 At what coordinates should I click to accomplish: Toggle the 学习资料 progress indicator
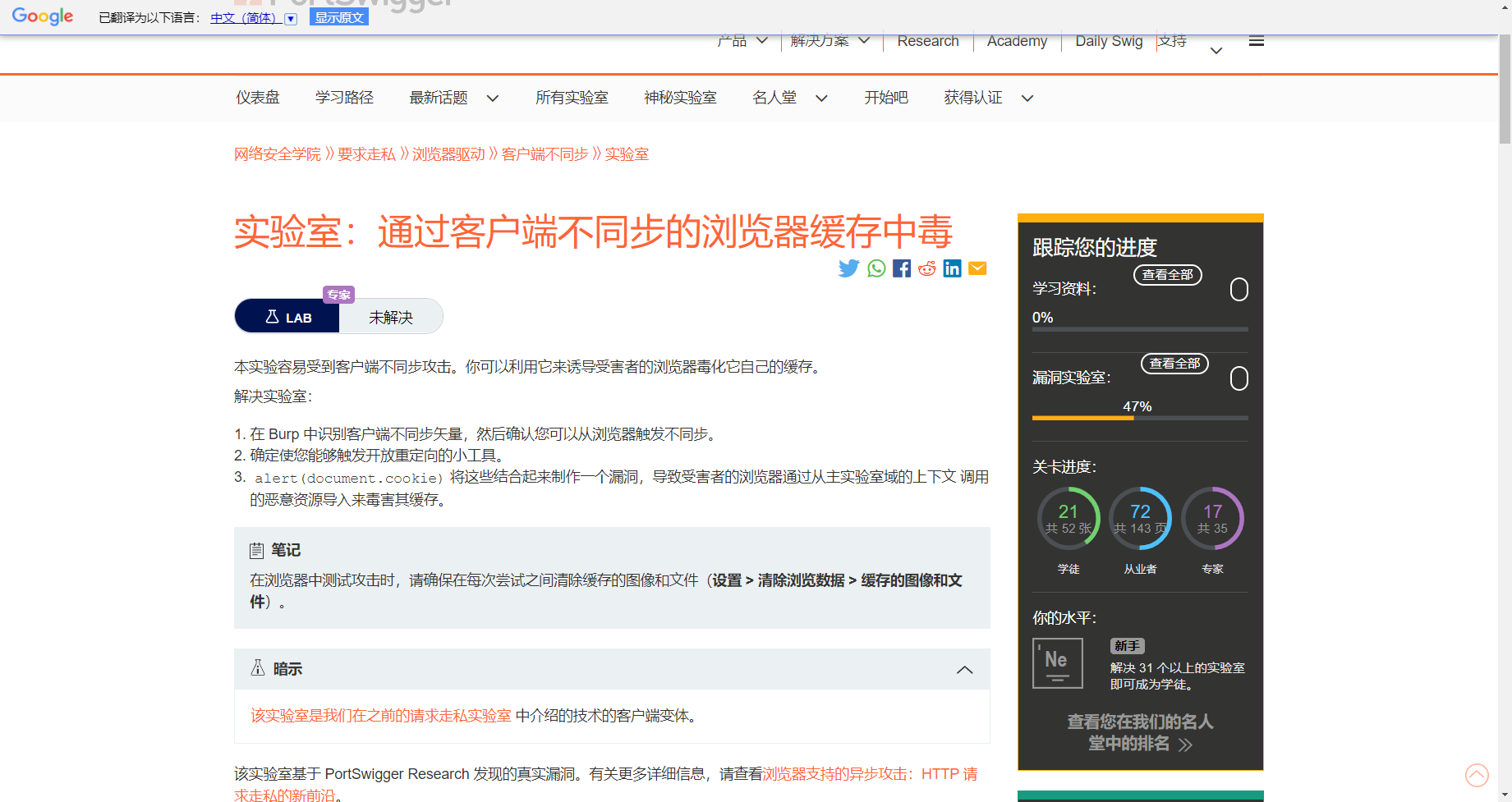(x=1239, y=289)
